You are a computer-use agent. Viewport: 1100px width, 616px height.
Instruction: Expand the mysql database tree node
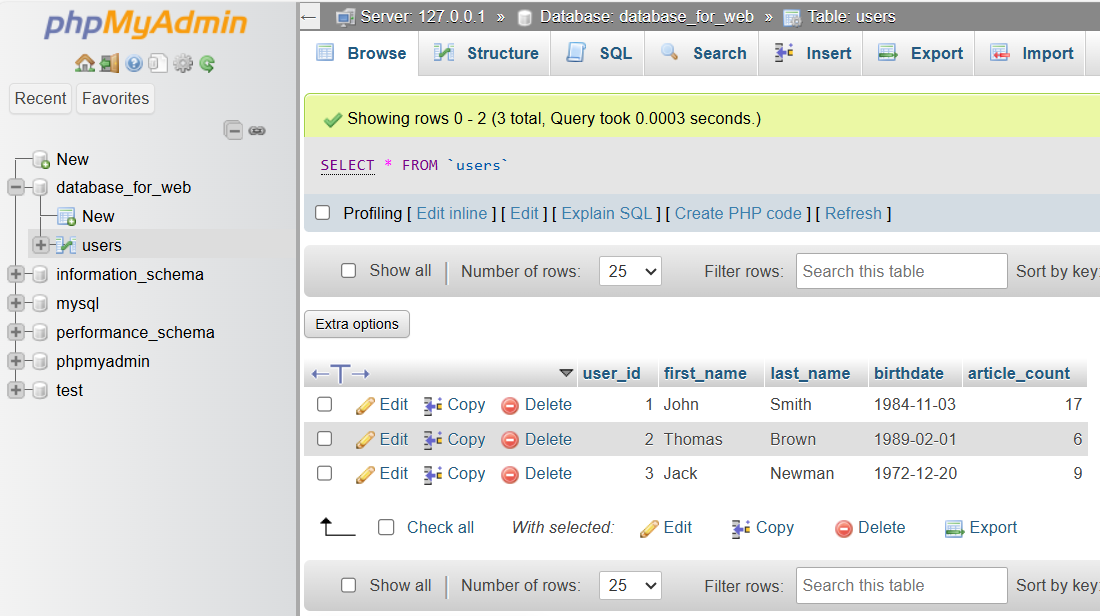(x=16, y=303)
